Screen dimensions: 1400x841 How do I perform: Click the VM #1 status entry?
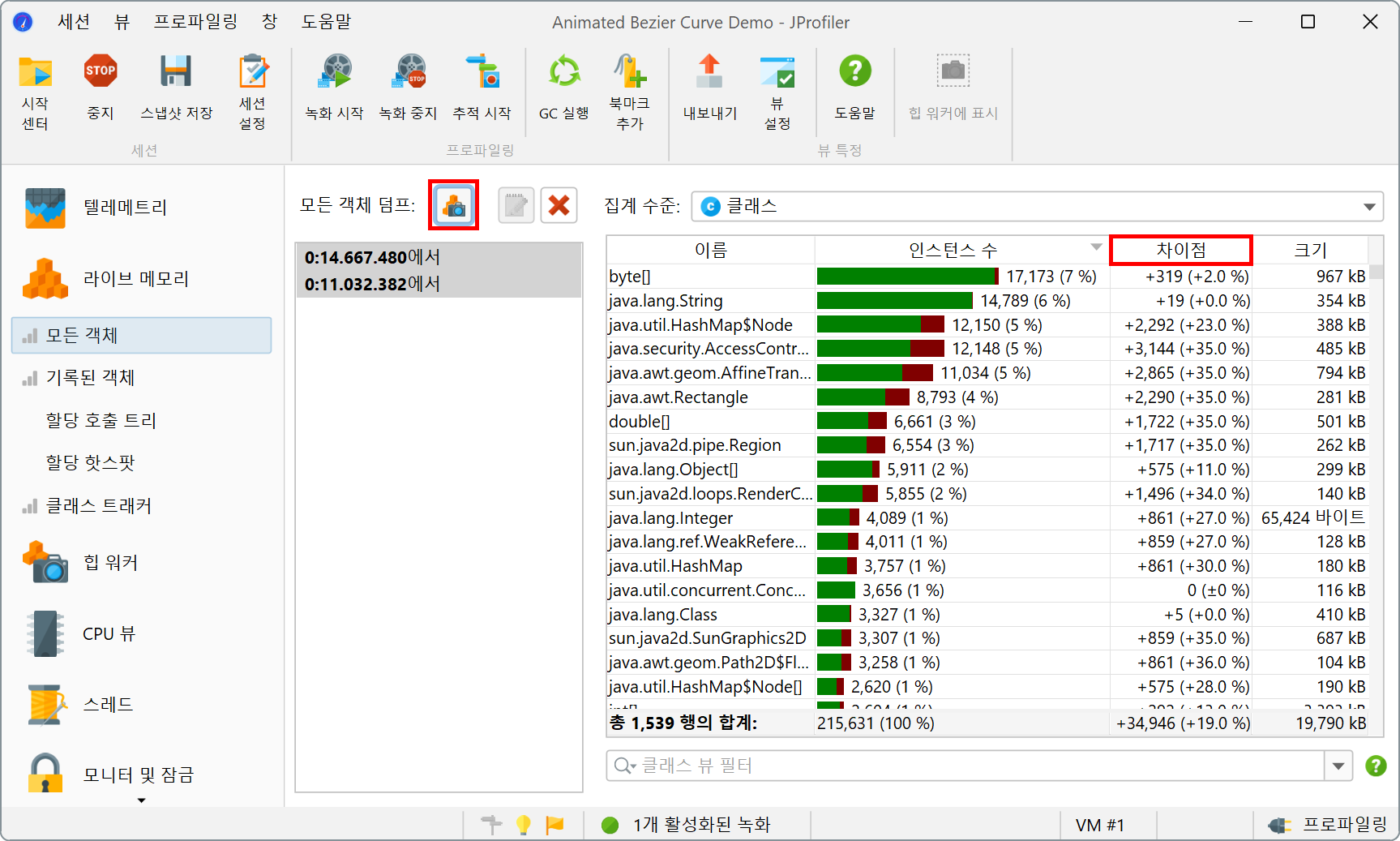[1100, 825]
